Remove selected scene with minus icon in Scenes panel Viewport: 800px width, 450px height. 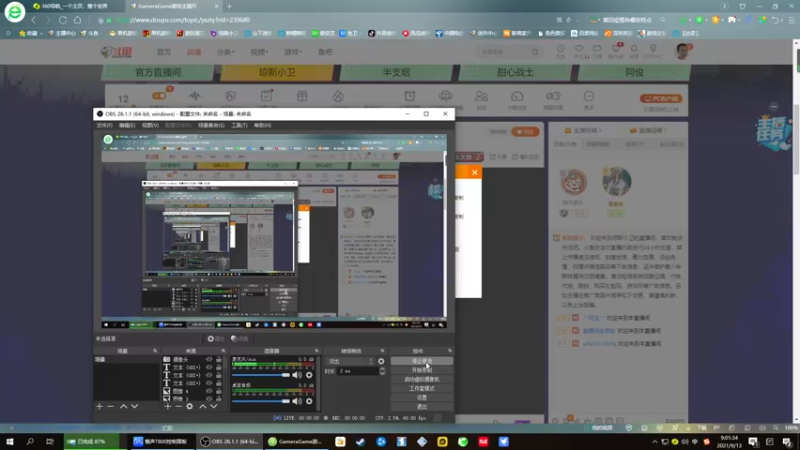(110, 407)
